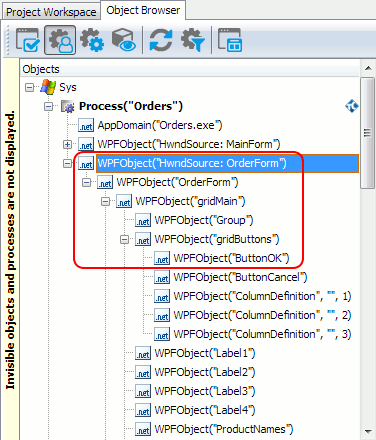
Task: Click the window-with-checkmark toolbar icon
Action: 27,40
